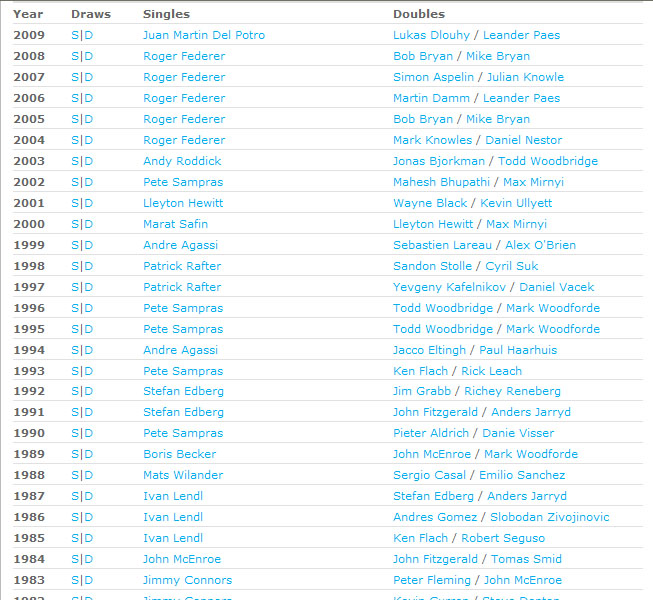653x600 pixels.
Task: Open Simon Aspelin's link in 2007 doubles
Action: [x=432, y=77]
